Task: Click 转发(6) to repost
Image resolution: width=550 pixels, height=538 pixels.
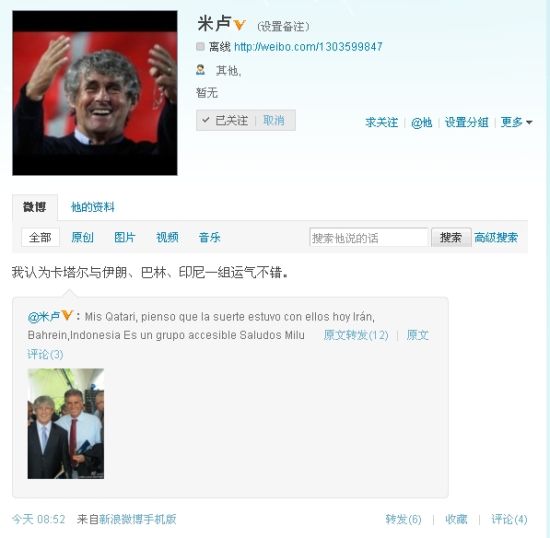Action: [x=403, y=519]
